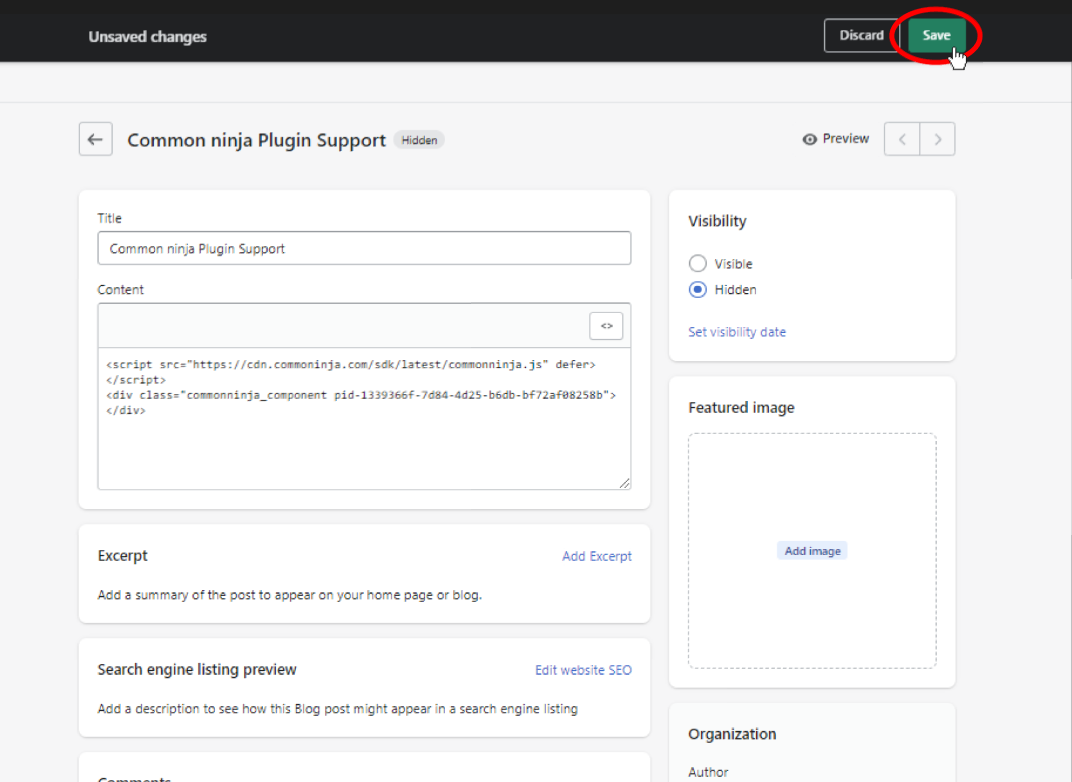Select the Hidden radio option
Image resolution: width=1072 pixels, height=782 pixels.
697,290
